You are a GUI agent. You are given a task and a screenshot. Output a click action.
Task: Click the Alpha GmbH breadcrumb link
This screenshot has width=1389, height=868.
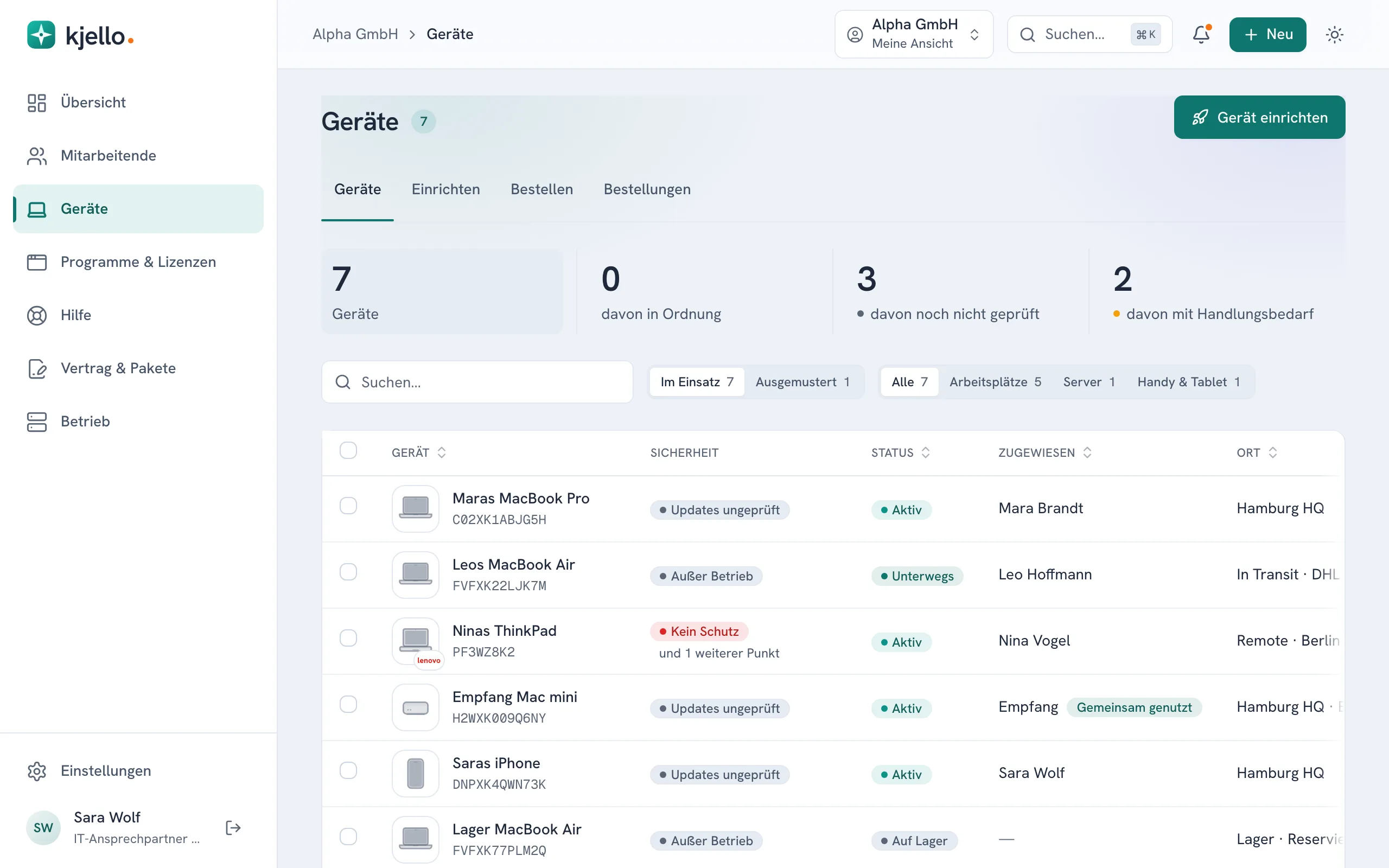355,34
